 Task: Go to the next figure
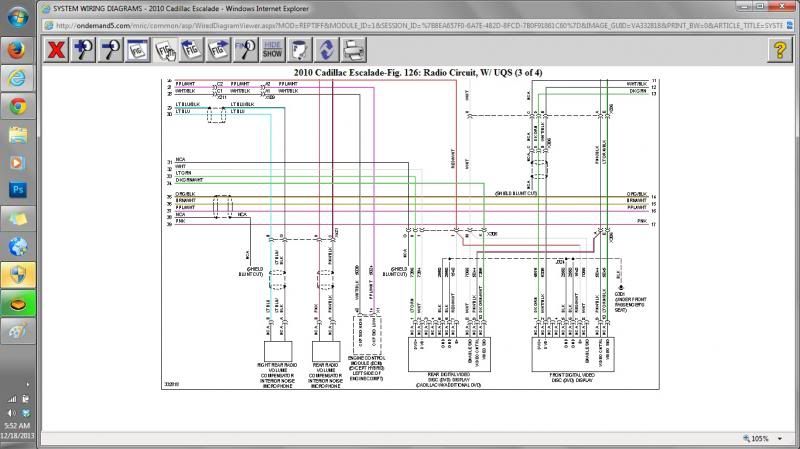[218, 50]
